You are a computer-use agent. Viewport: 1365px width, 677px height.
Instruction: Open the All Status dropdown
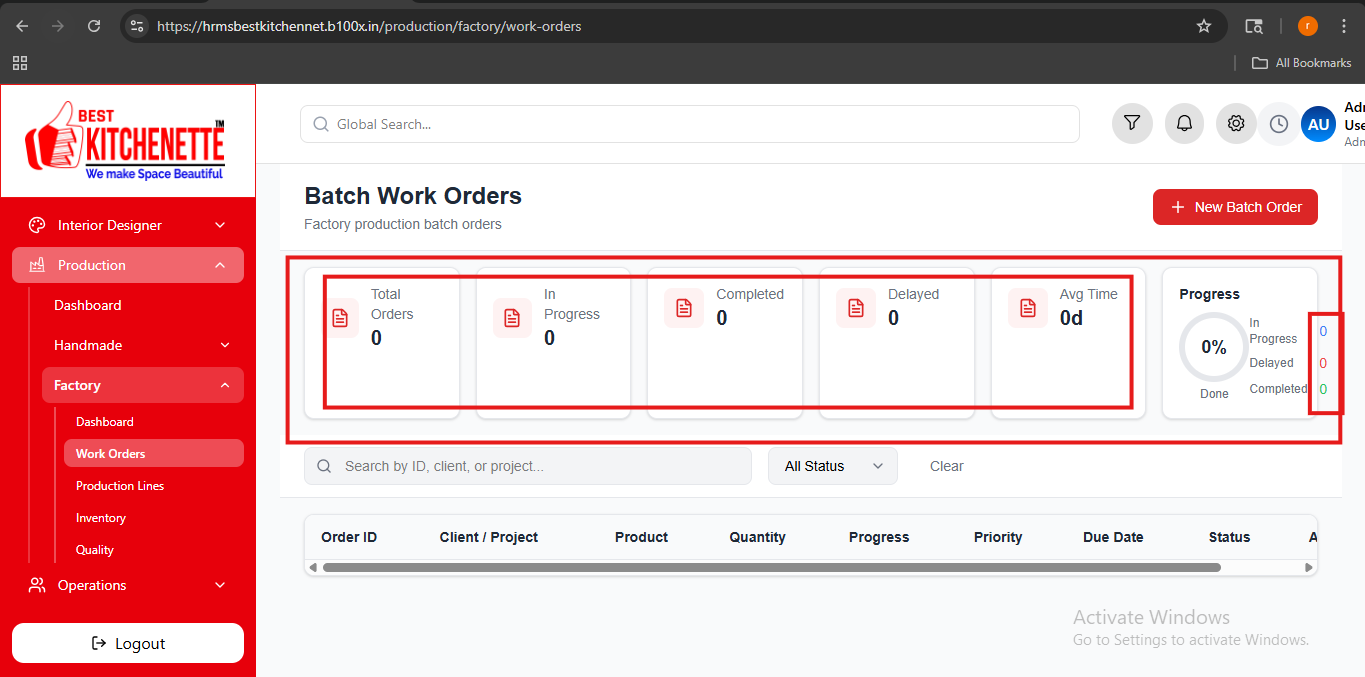coord(833,466)
